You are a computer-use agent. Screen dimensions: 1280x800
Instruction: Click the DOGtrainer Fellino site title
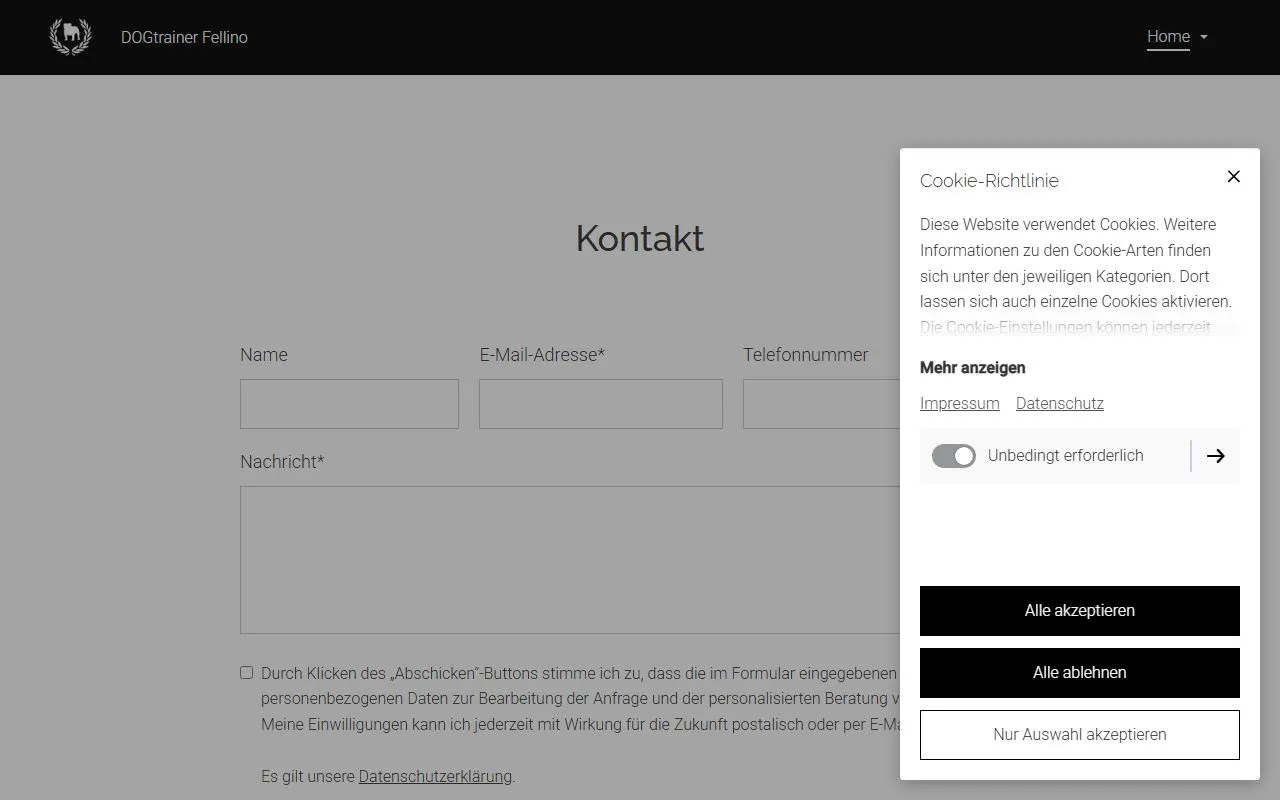(x=184, y=38)
